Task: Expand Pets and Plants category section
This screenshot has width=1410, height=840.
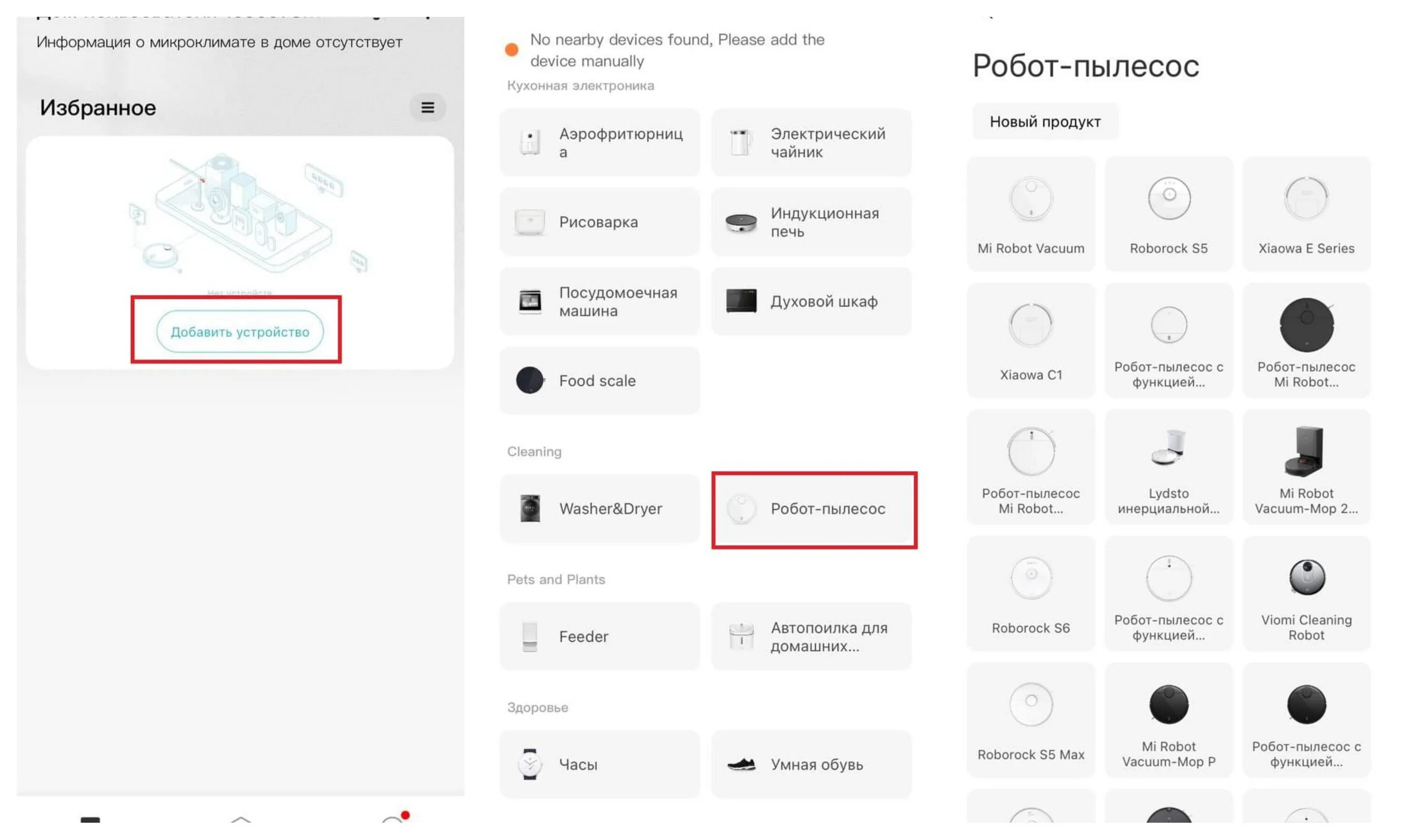Action: pos(556,579)
